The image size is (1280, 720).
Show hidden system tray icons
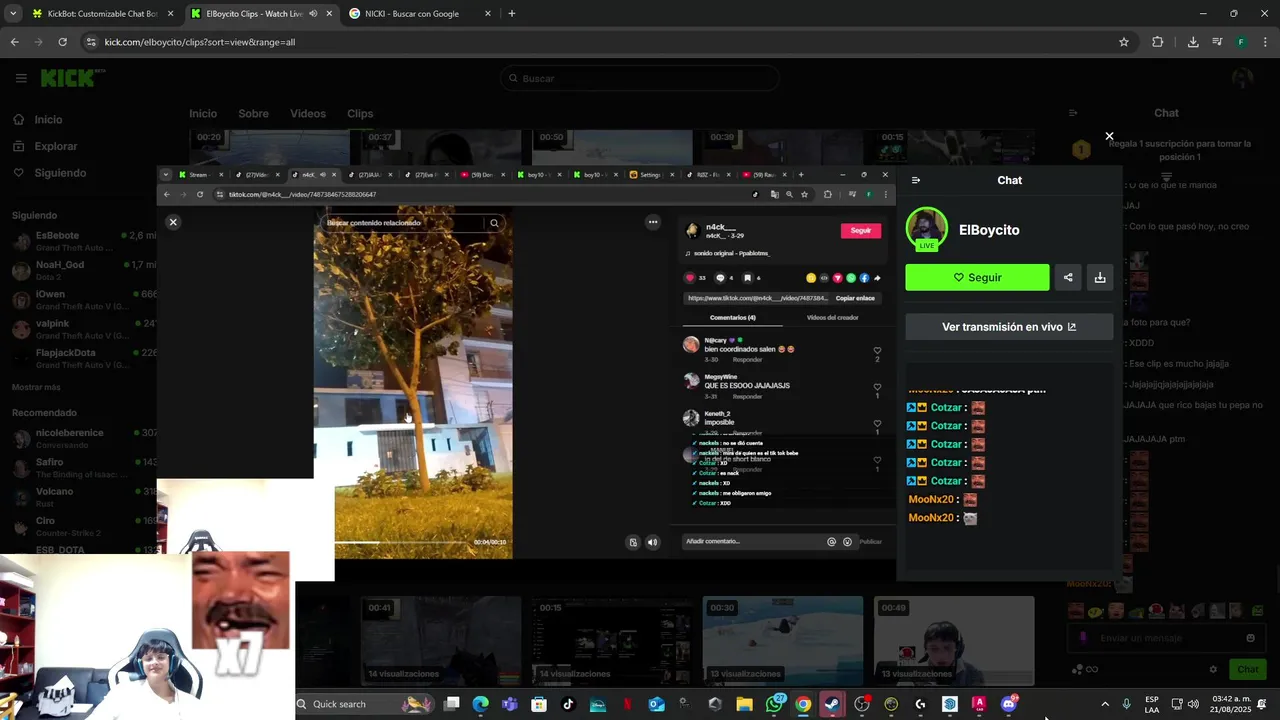click(1104, 704)
